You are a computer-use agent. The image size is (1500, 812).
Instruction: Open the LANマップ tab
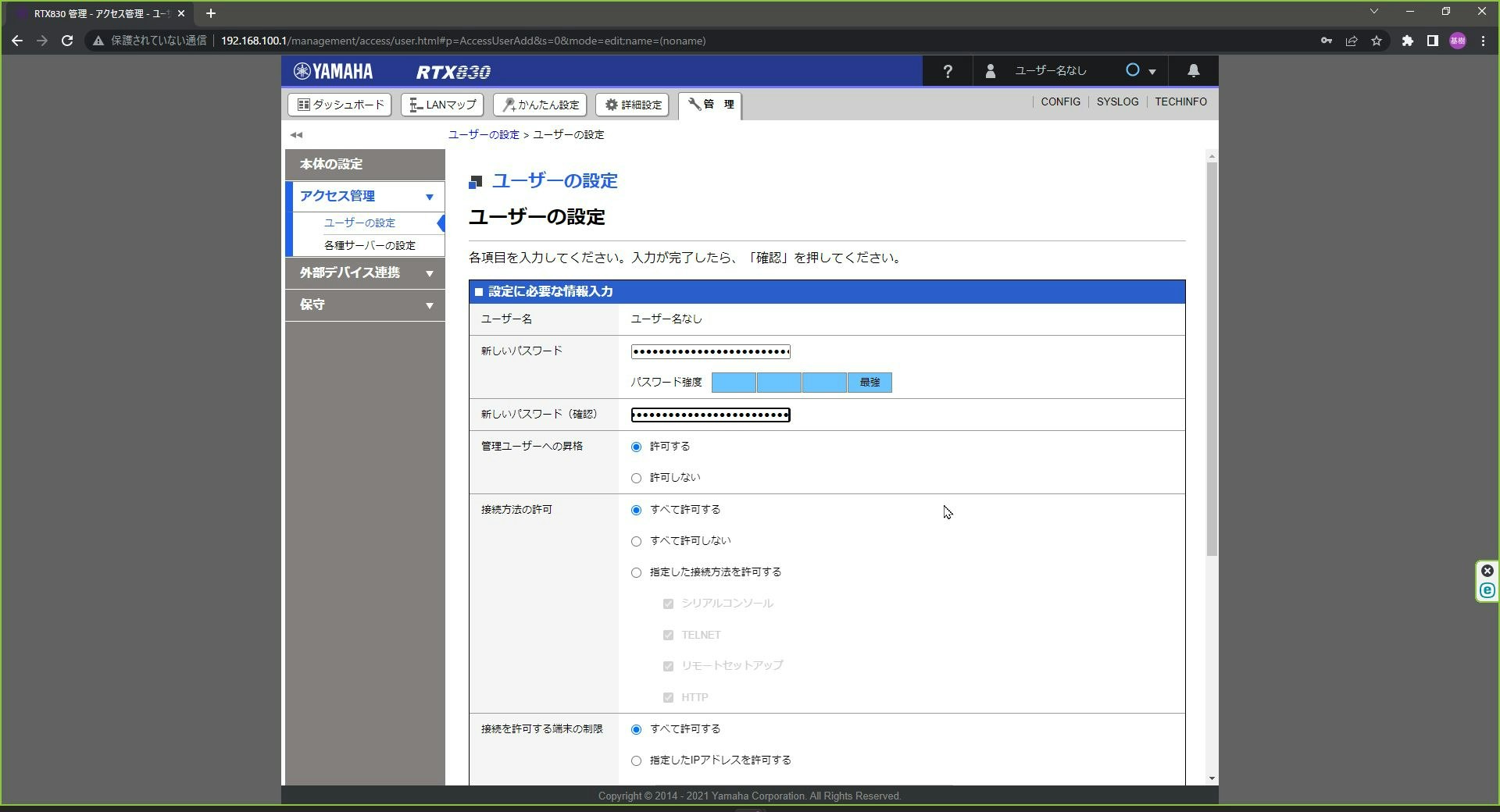click(x=442, y=105)
